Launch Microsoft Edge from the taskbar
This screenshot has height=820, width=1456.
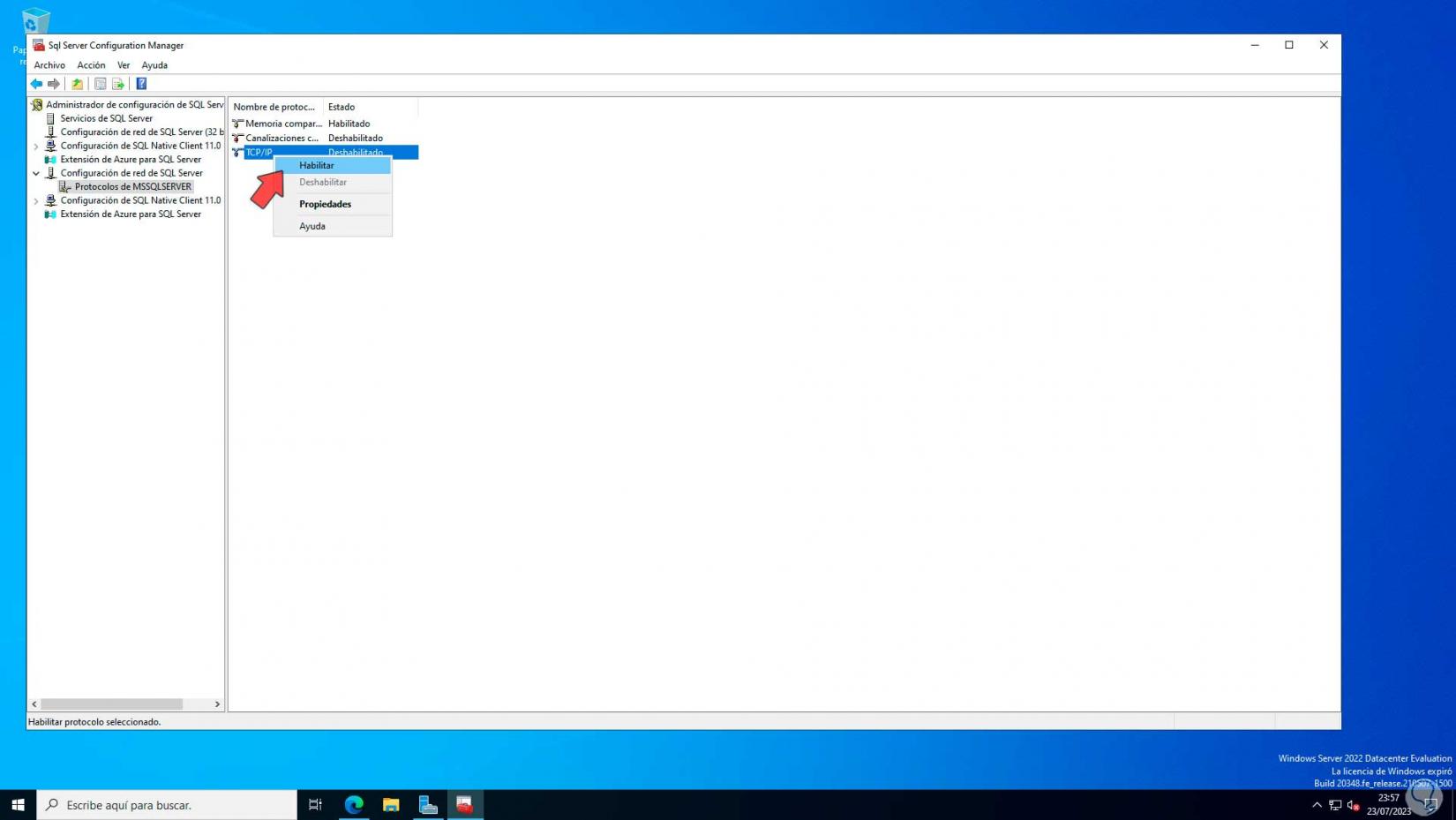click(x=354, y=805)
